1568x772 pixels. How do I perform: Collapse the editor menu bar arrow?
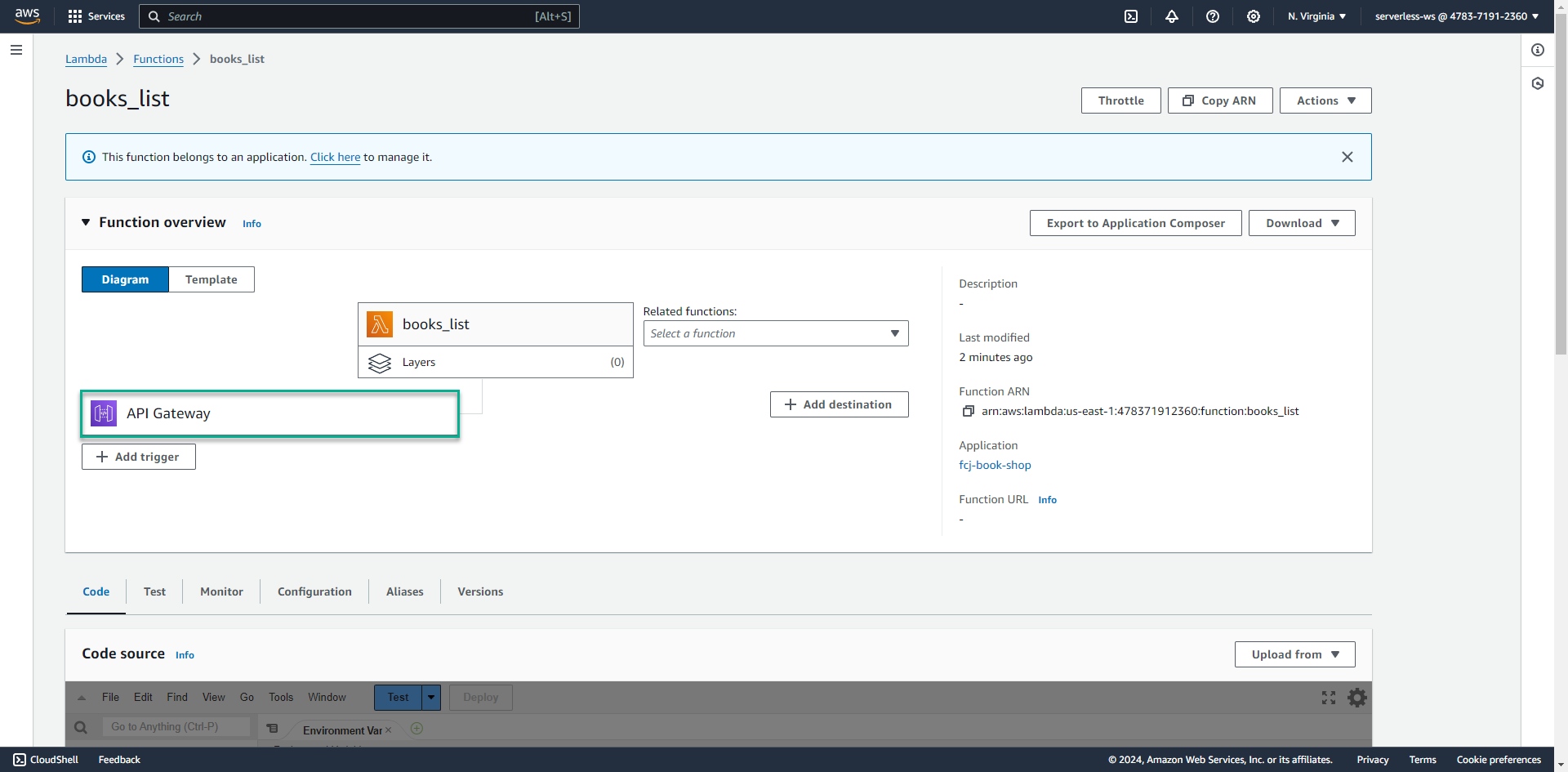pos(82,698)
